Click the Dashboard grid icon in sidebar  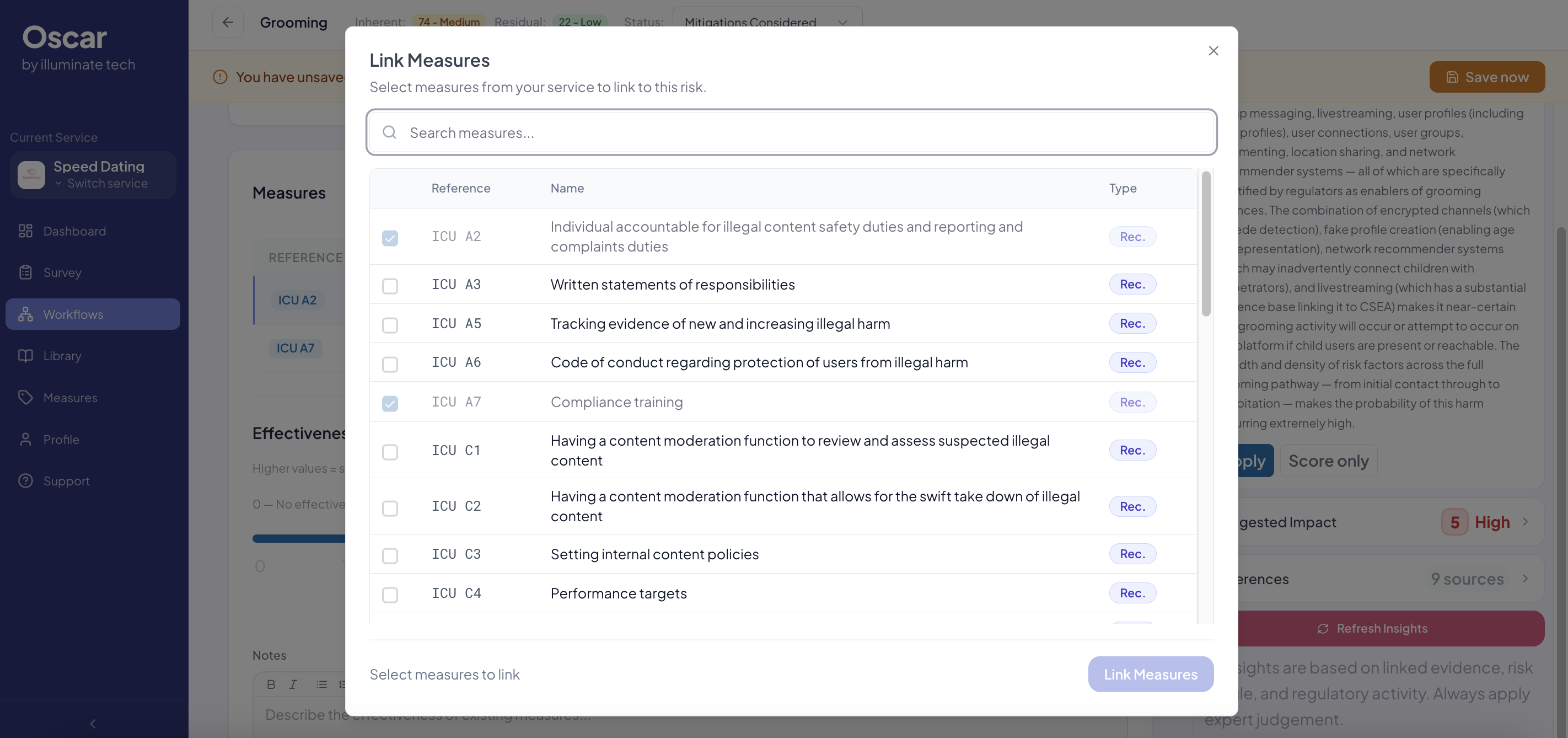(x=25, y=231)
